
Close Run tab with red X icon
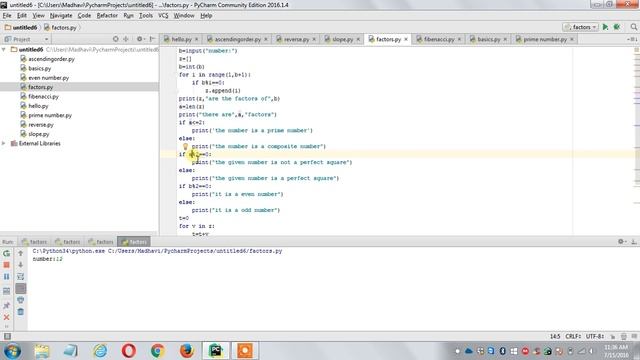(x=7, y=317)
